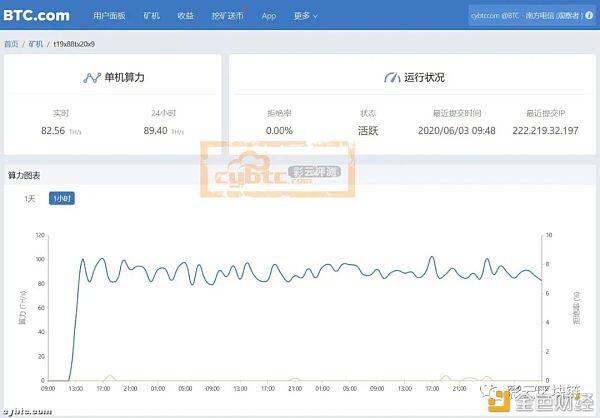Click the BTC.com logo
Screen dimensions: 600x418
click(x=36, y=15)
